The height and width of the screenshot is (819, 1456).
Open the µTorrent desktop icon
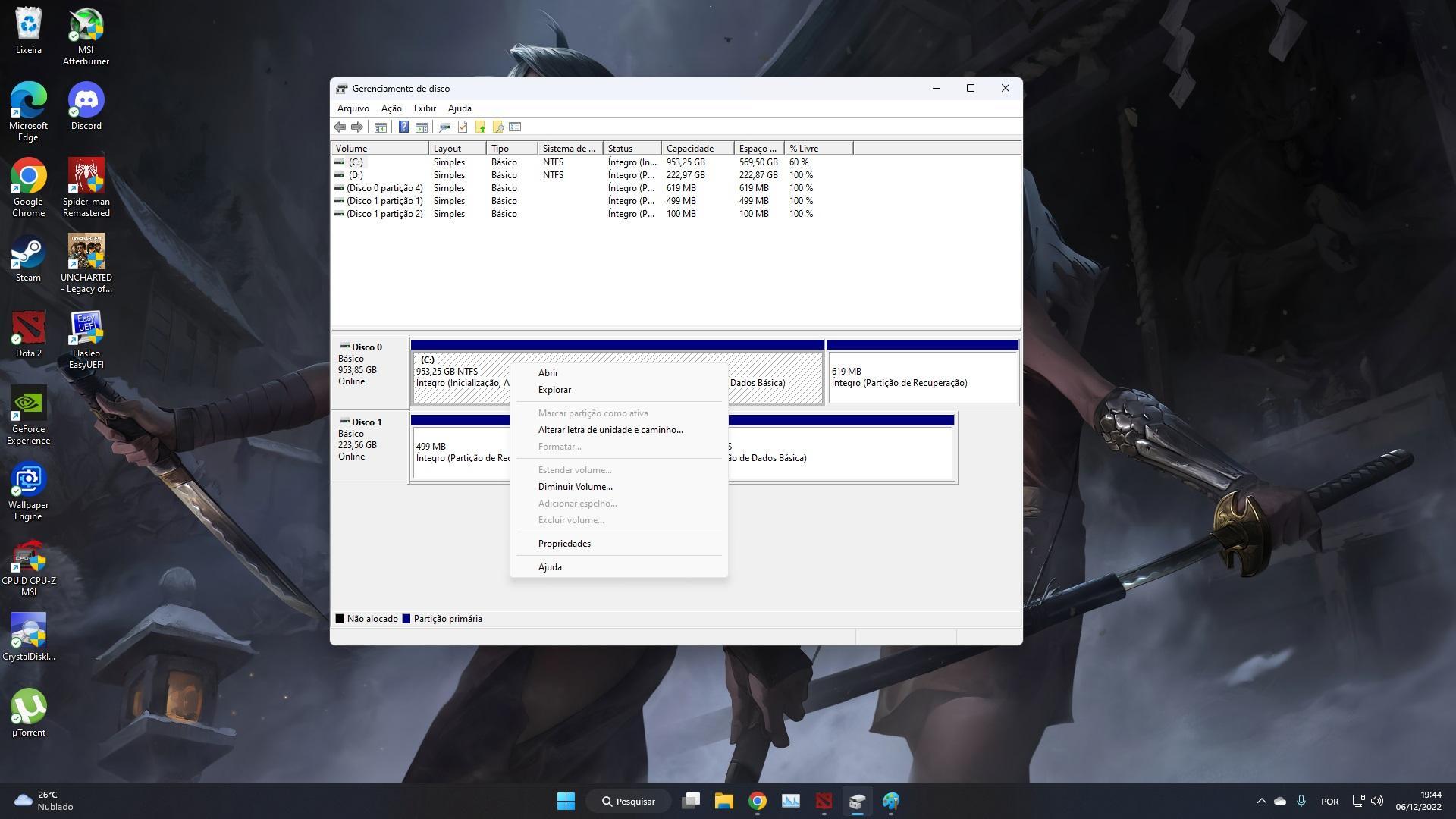tap(28, 714)
